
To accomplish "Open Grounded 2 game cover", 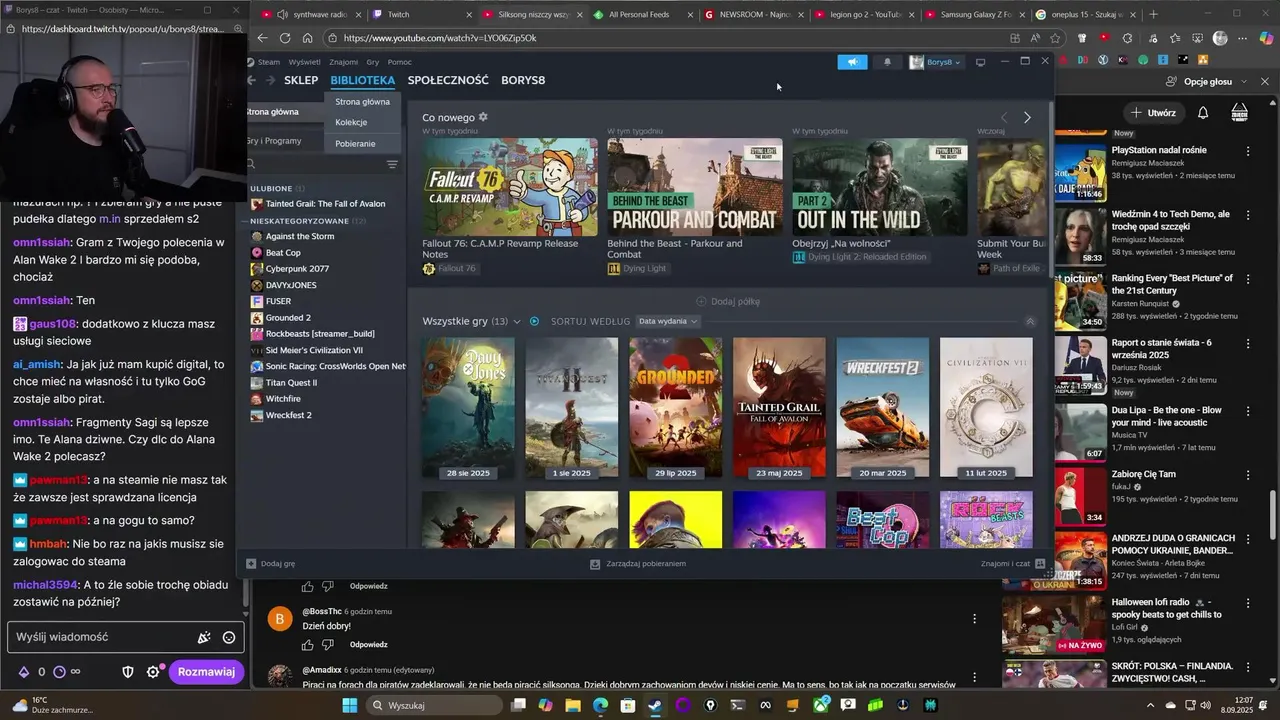I will tap(676, 408).
